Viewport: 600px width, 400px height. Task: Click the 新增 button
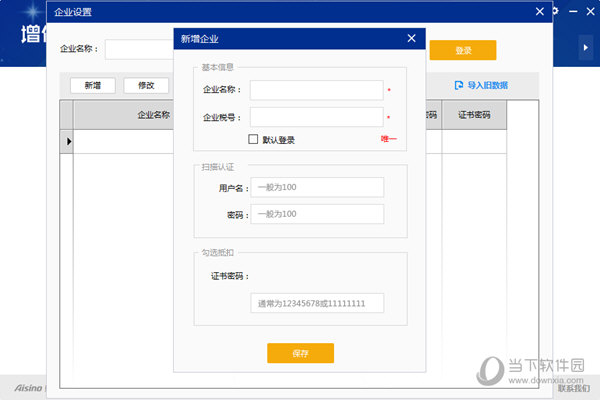(93, 85)
